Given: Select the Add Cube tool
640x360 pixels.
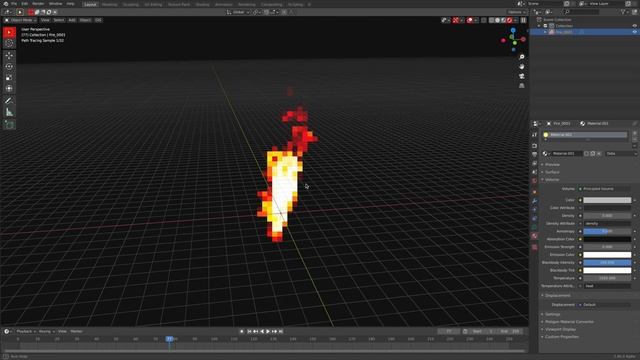Looking at the screenshot, I should pyautogui.click(x=9, y=124).
